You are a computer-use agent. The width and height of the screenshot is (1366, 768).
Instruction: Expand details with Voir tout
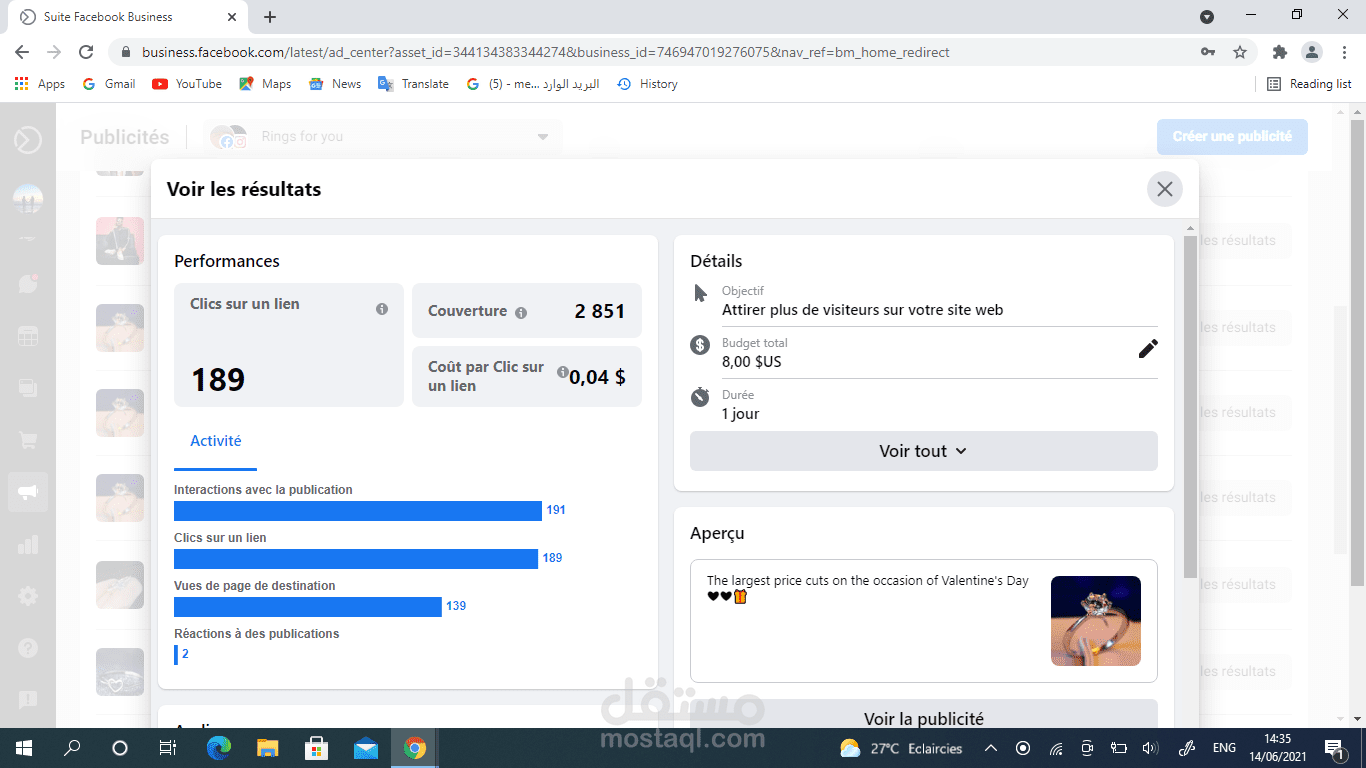click(924, 451)
